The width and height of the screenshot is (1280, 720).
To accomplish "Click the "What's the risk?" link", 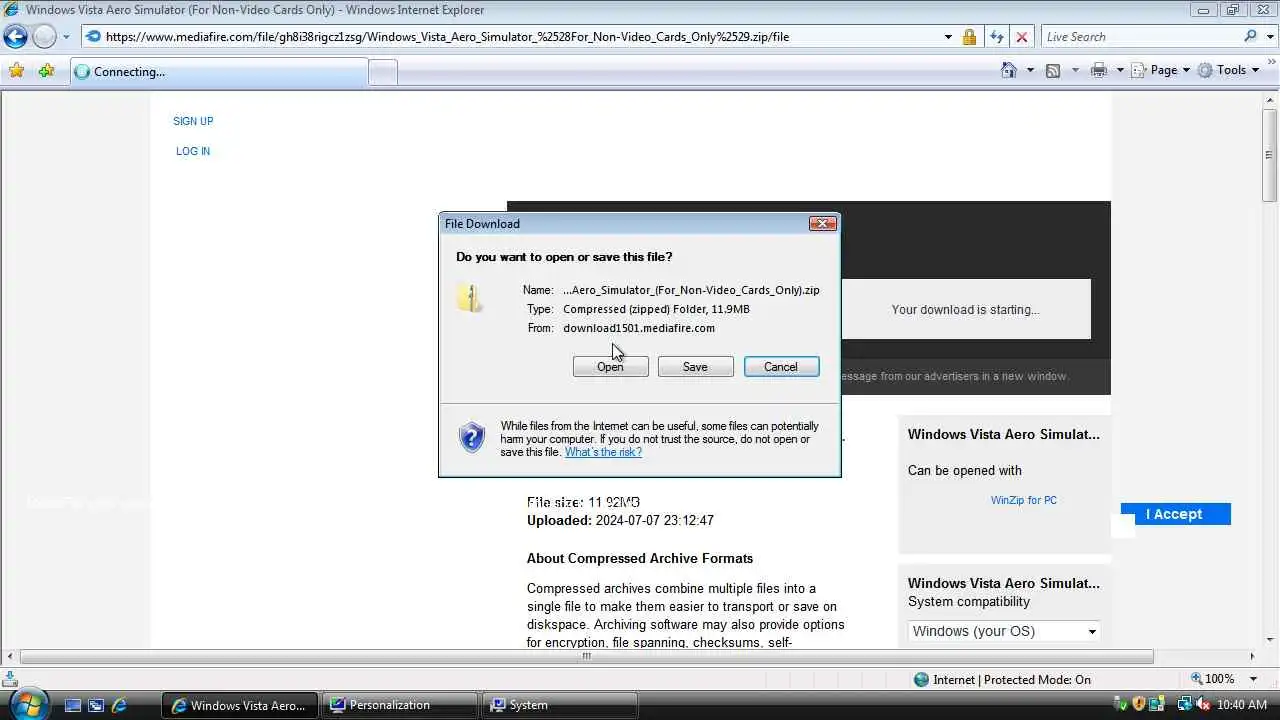I will pos(603,452).
